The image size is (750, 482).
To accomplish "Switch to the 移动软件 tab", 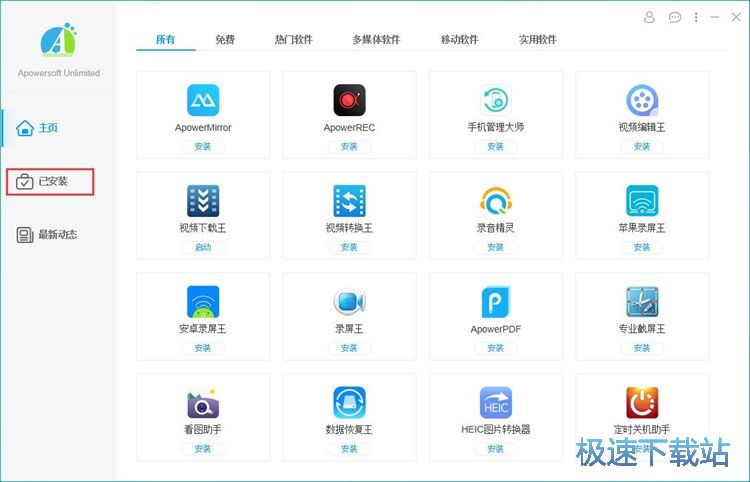I will coord(460,40).
